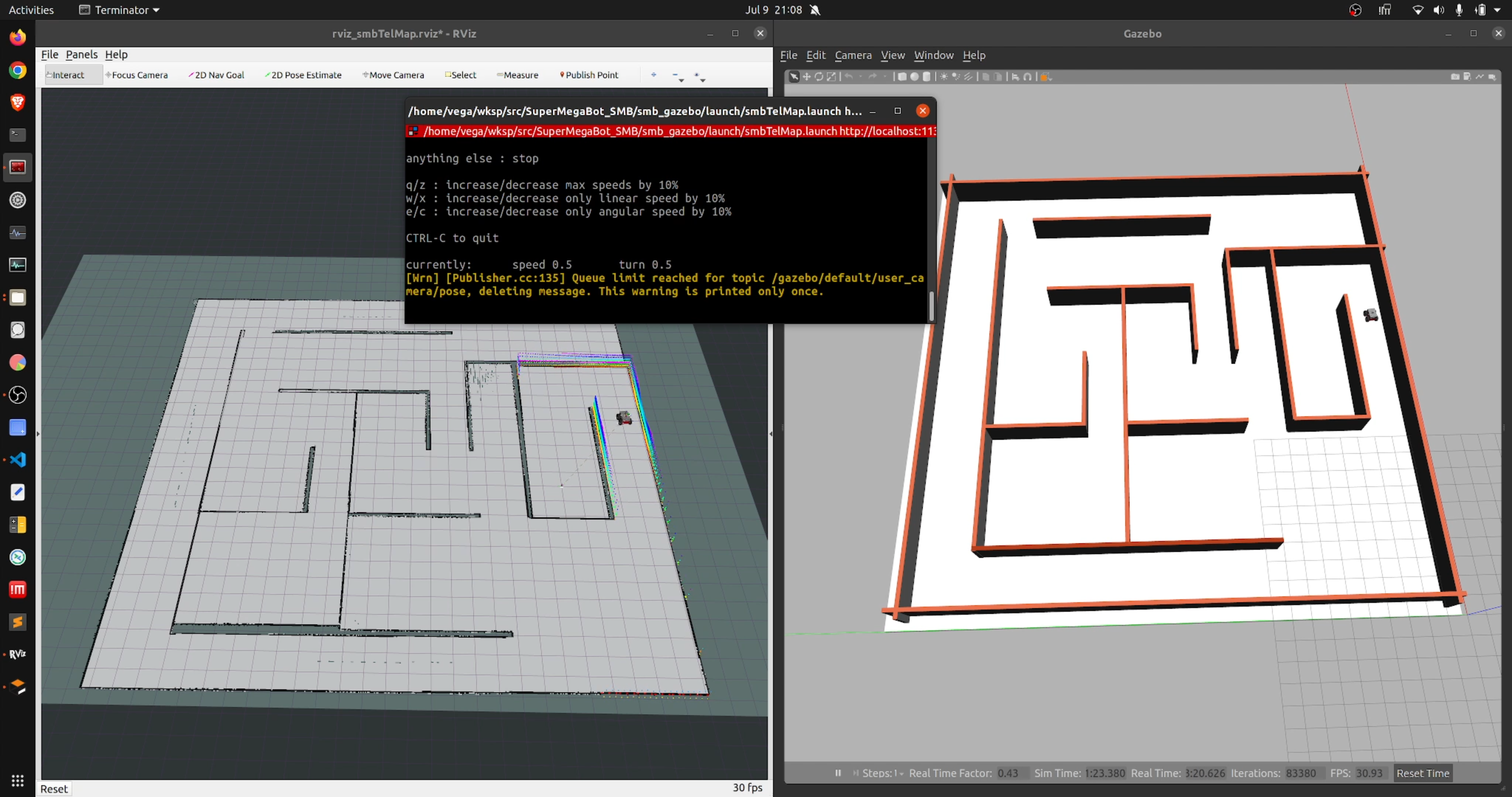This screenshot has height=797, width=1512.
Task: Pause the Gazebo simulation
Action: (x=838, y=773)
